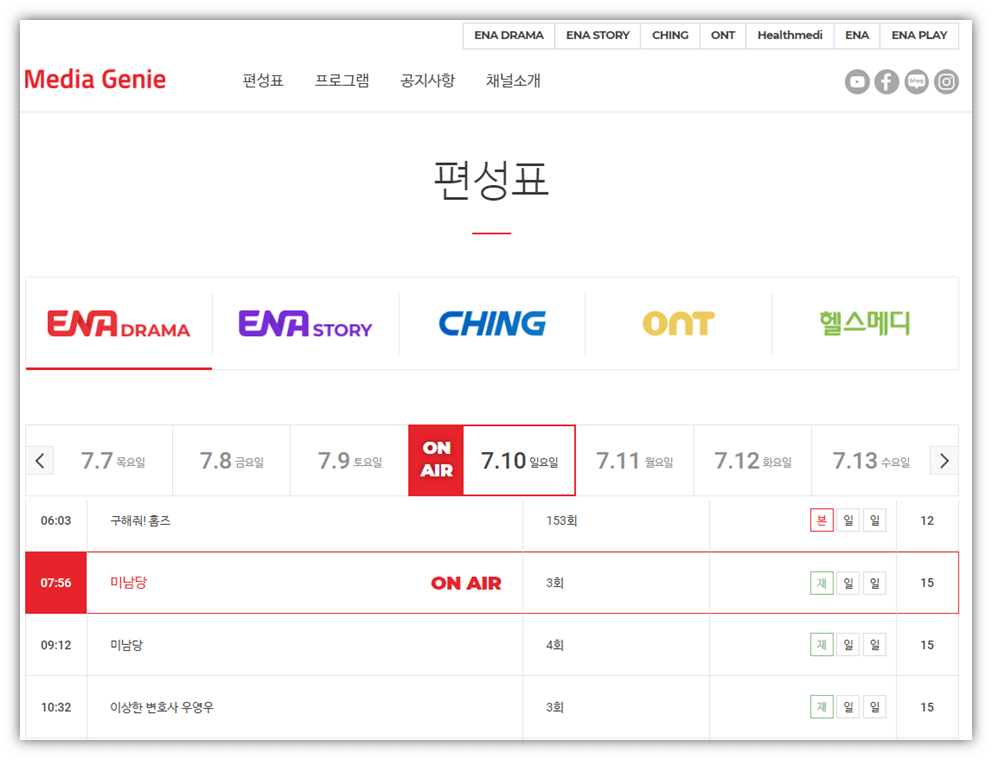Click CHING in the top bar
This screenshot has width=992, height=760.
click(670, 35)
